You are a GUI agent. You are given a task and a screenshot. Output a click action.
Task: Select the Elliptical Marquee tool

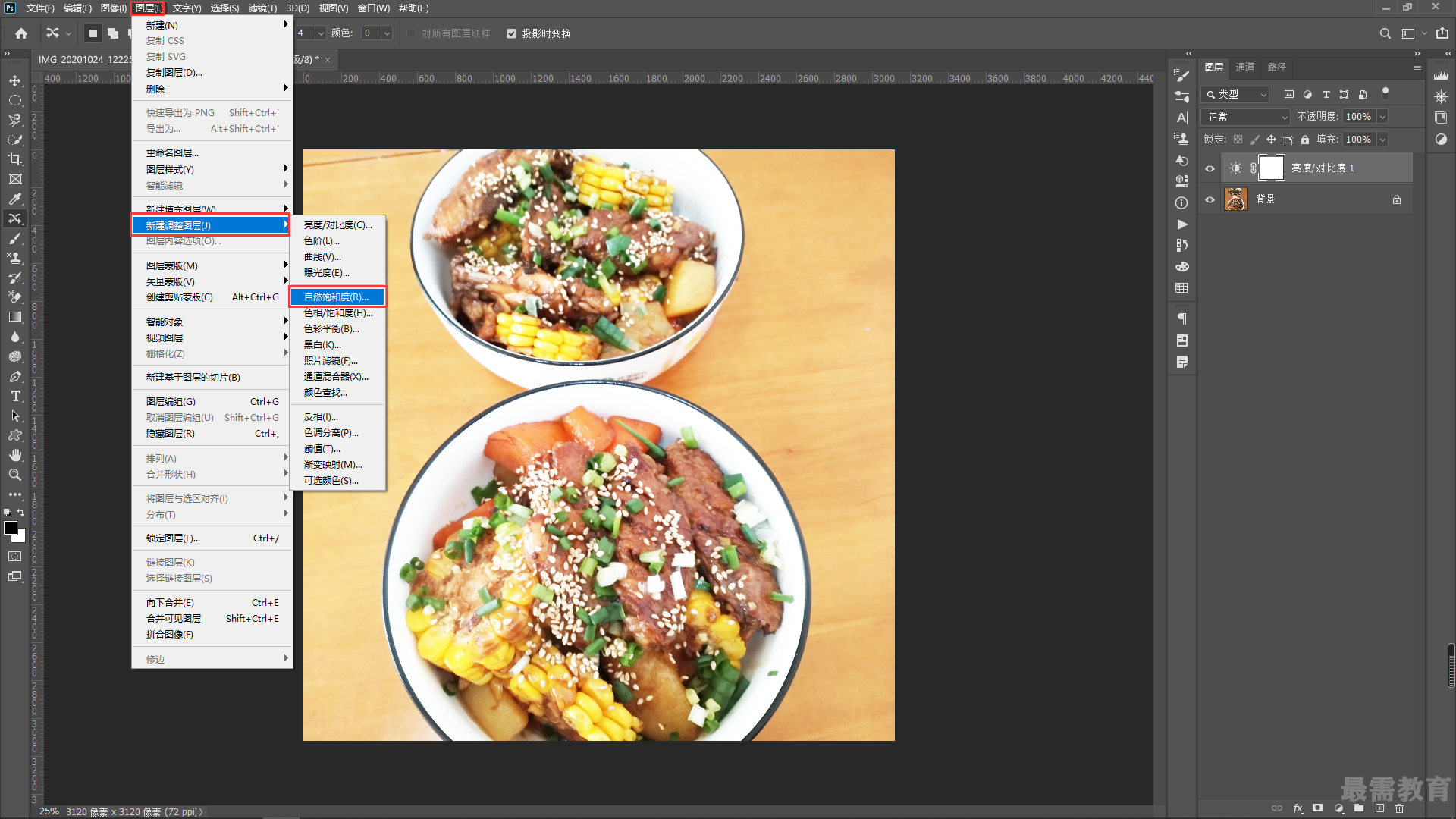pyautogui.click(x=15, y=100)
